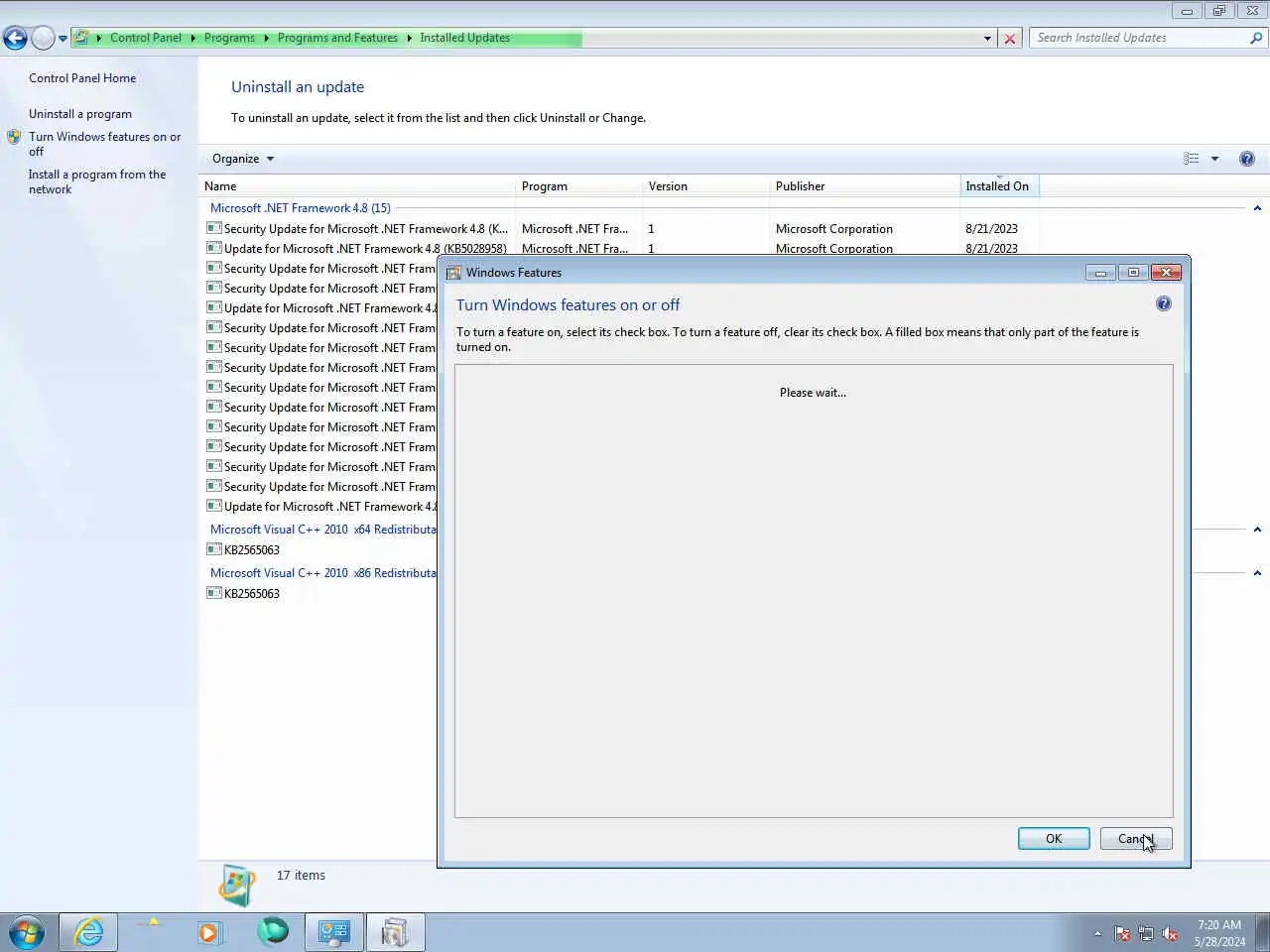Open the view options dropdown arrow

[x=1214, y=159]
